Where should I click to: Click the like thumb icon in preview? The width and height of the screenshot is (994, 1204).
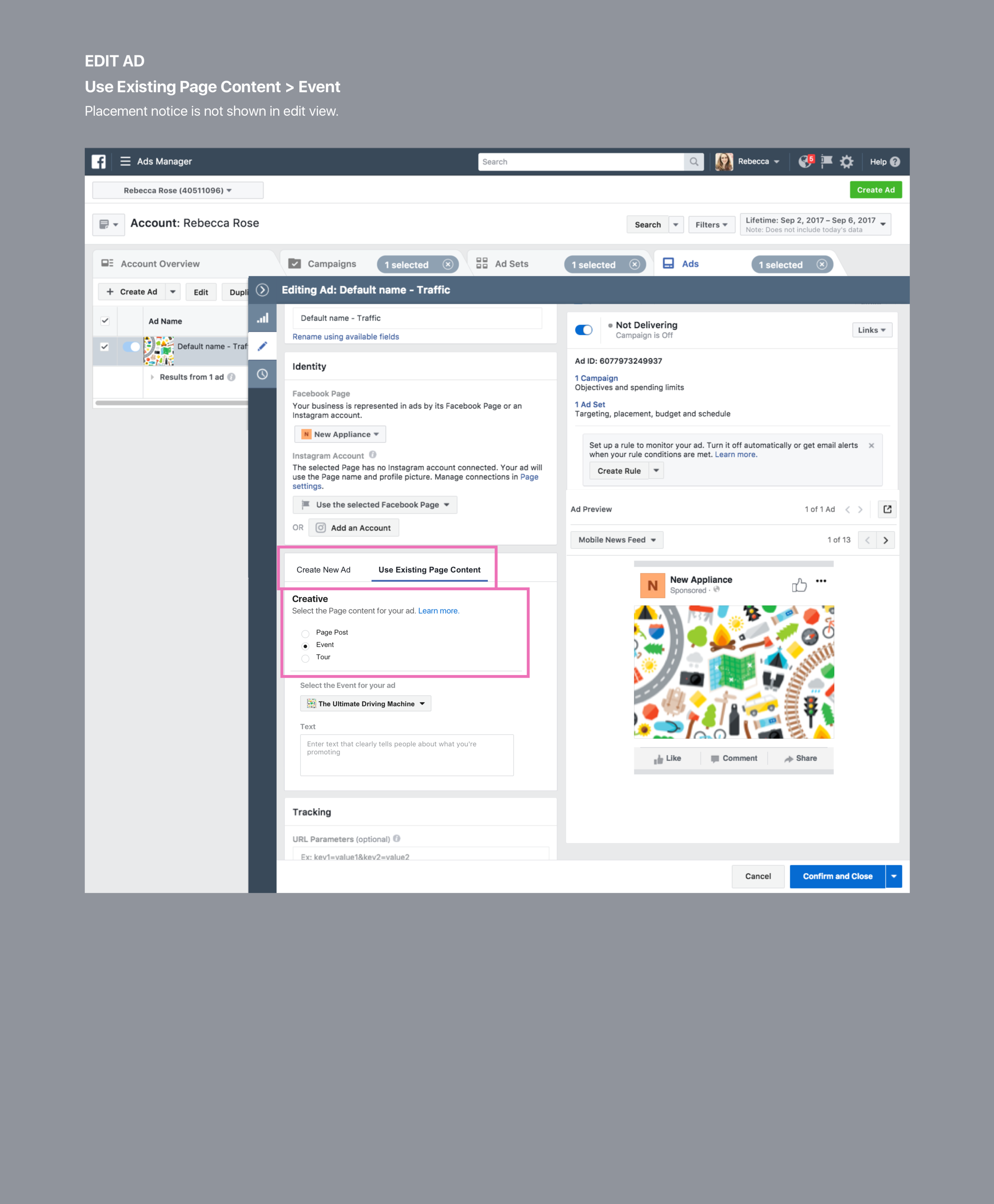[x=799, y=585]
